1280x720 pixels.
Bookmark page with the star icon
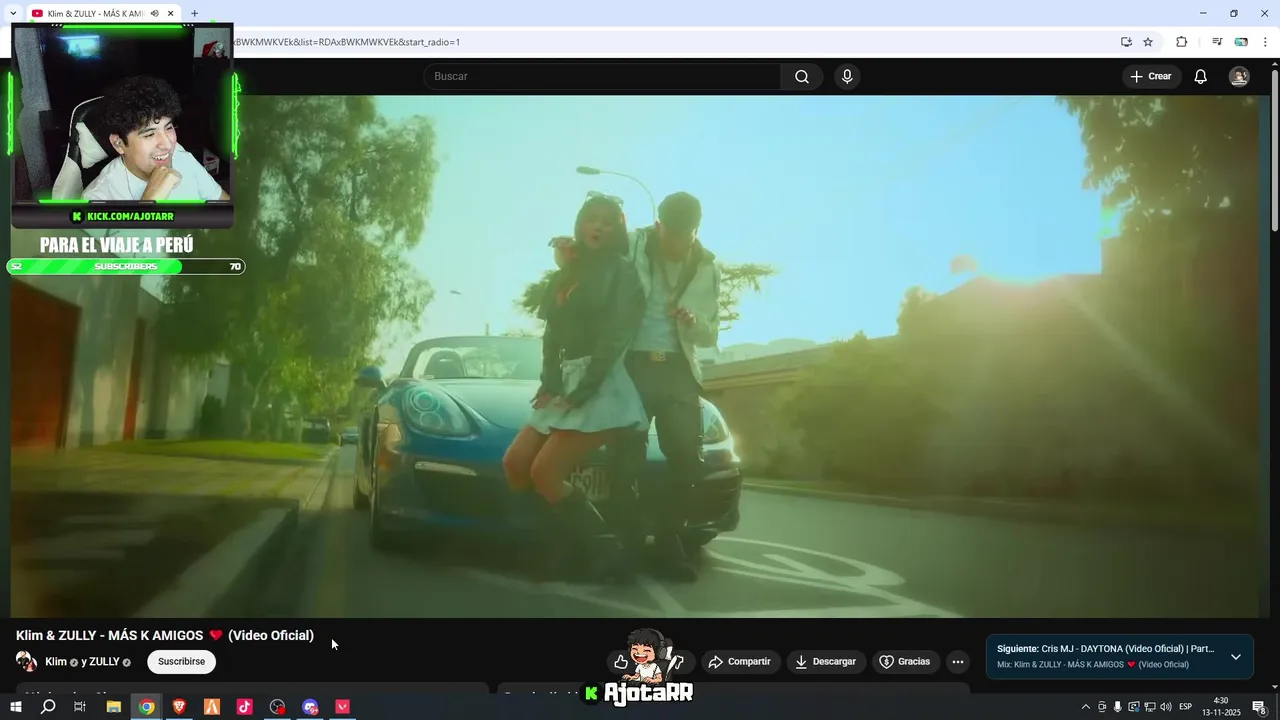point(1148,42)
